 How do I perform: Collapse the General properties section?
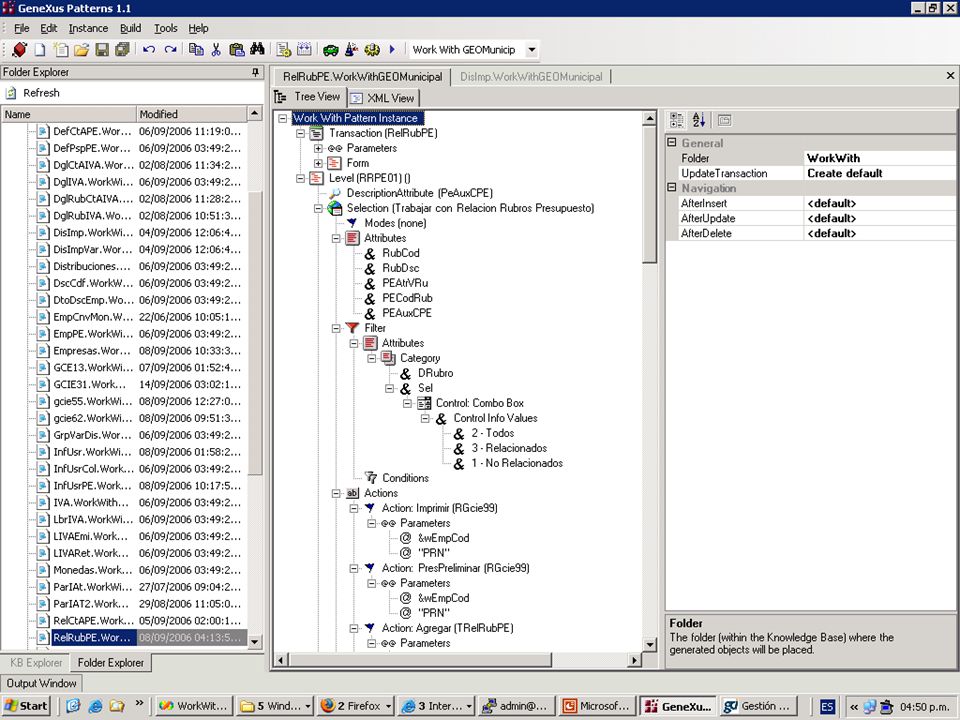click(672, 143)
